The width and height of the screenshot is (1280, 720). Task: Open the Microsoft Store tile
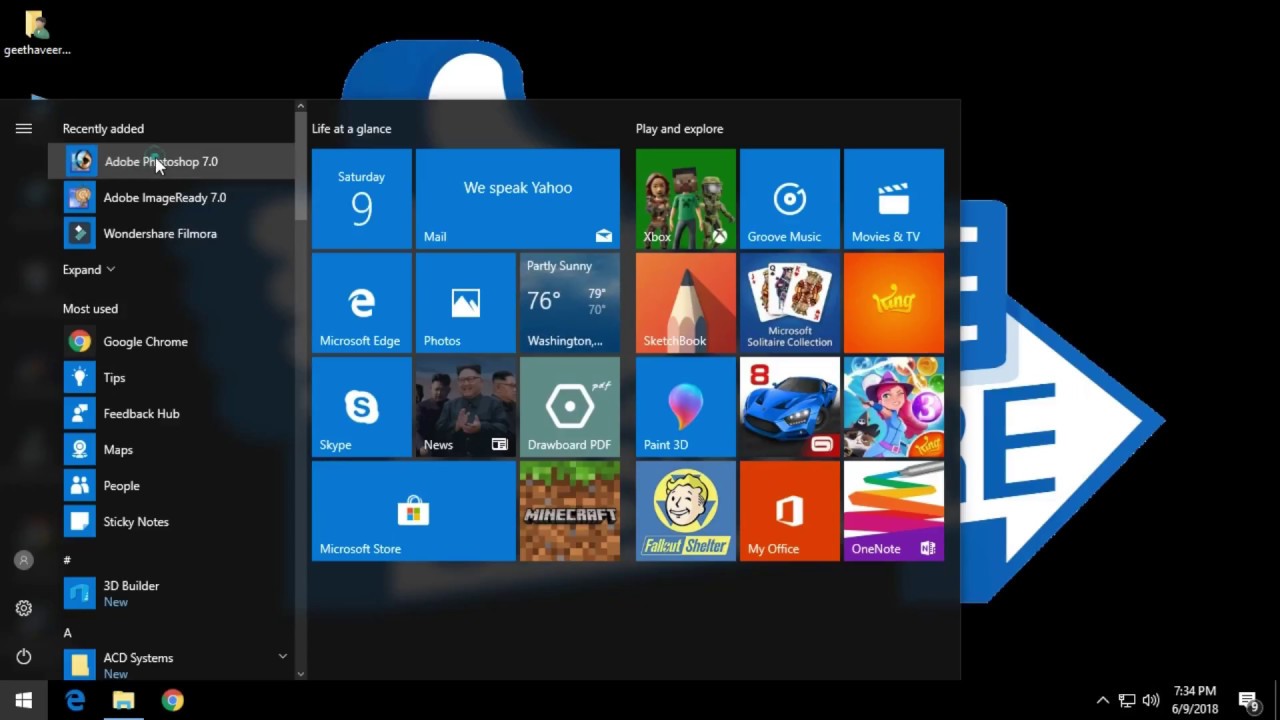pyautogui.click(x=414, y=511)
